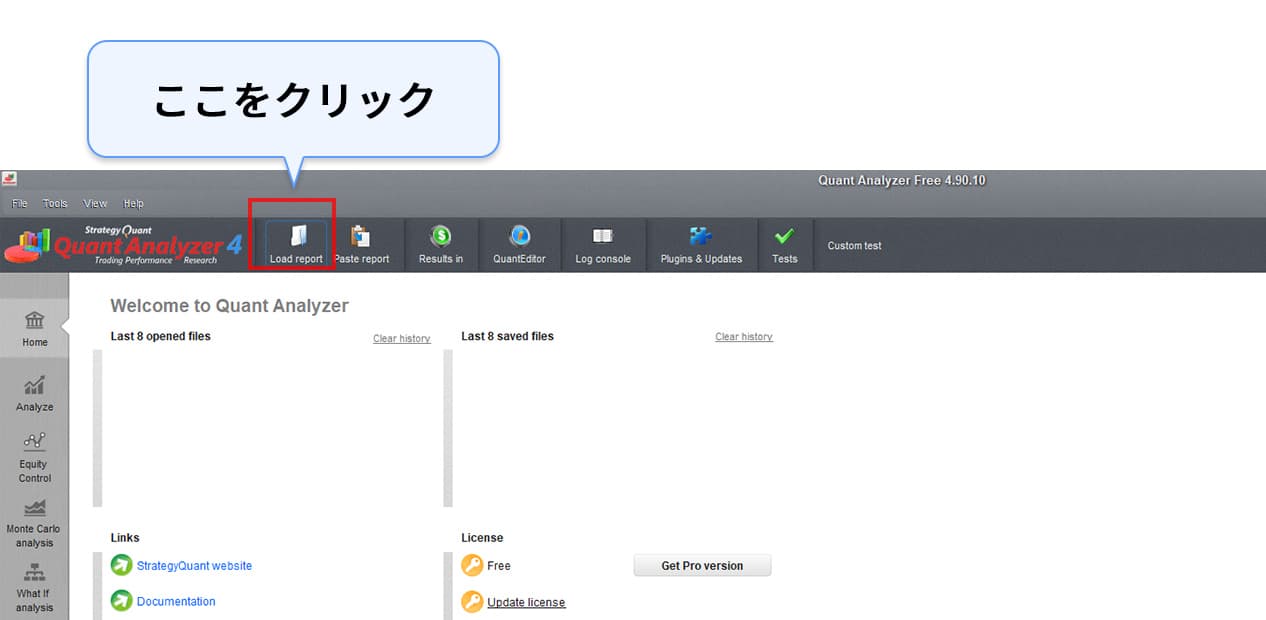Click green arrow icon beside Documentation
This screenshot has width=1266, height=620.
click(122, 601)
